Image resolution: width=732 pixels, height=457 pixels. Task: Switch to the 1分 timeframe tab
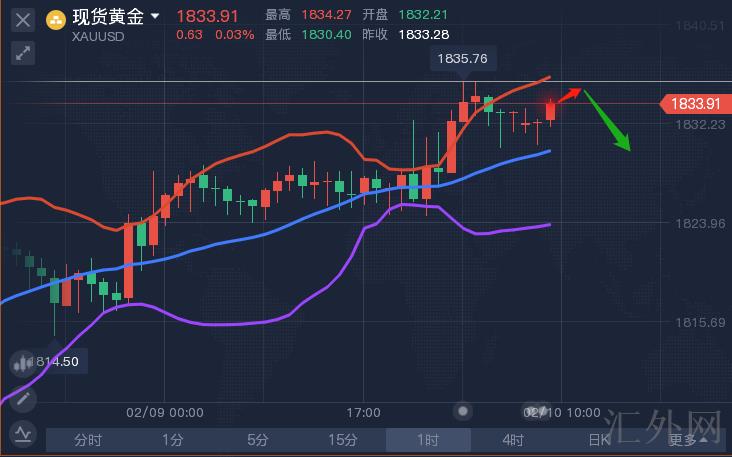point(173,440)
